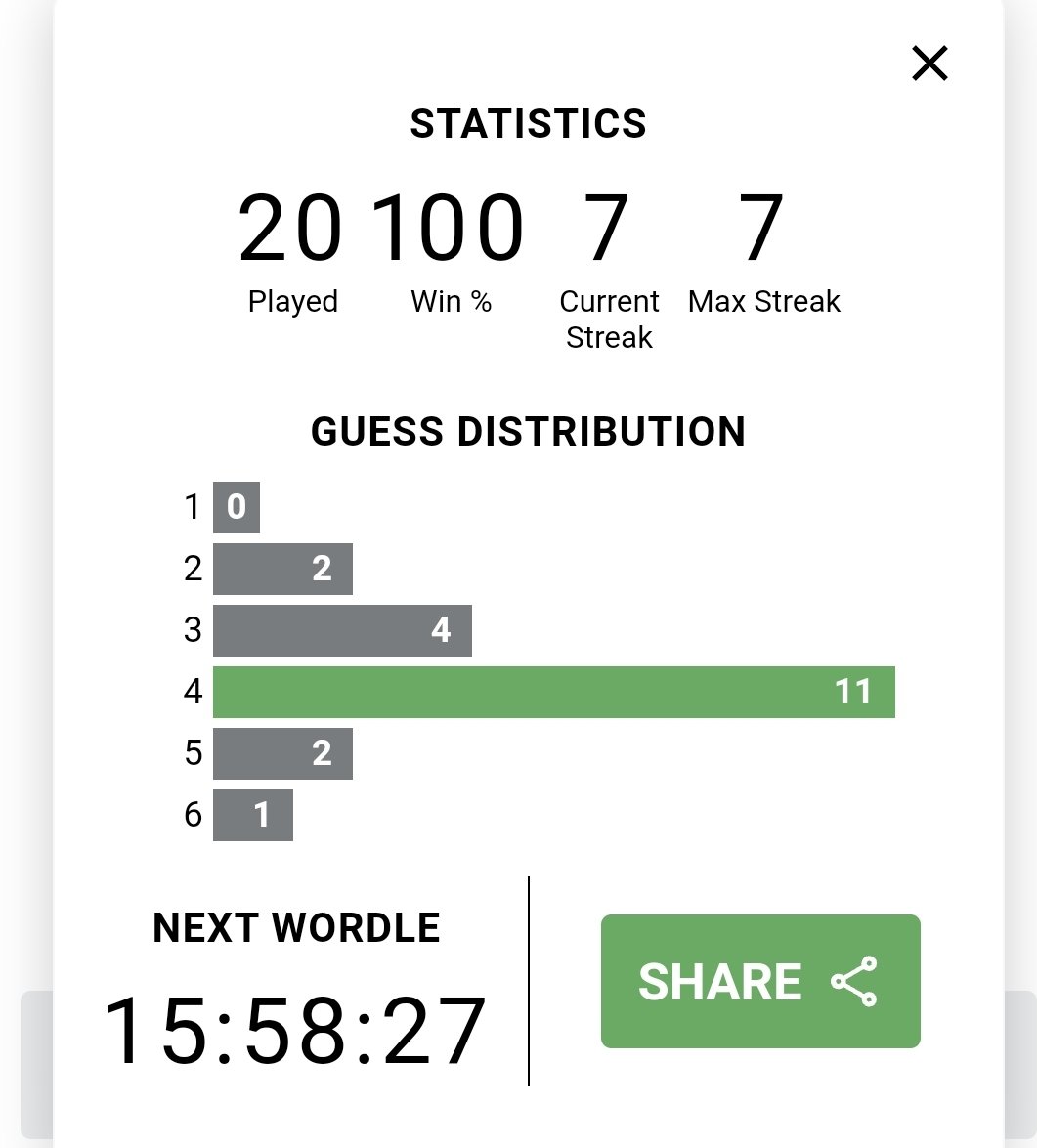The image size is (1037, 1148).
Task: Click the bar for guess row 5
Action: [x=282, y=753]
